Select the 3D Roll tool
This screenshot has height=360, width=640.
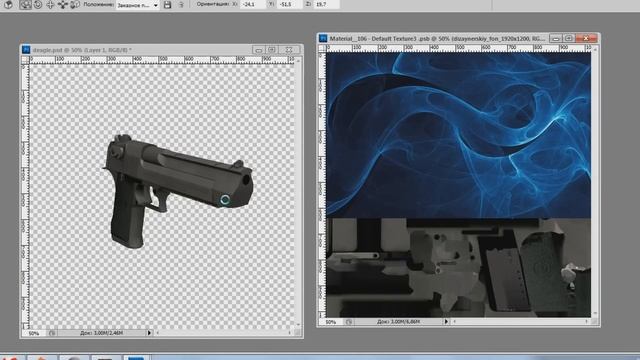pos(38,4)
